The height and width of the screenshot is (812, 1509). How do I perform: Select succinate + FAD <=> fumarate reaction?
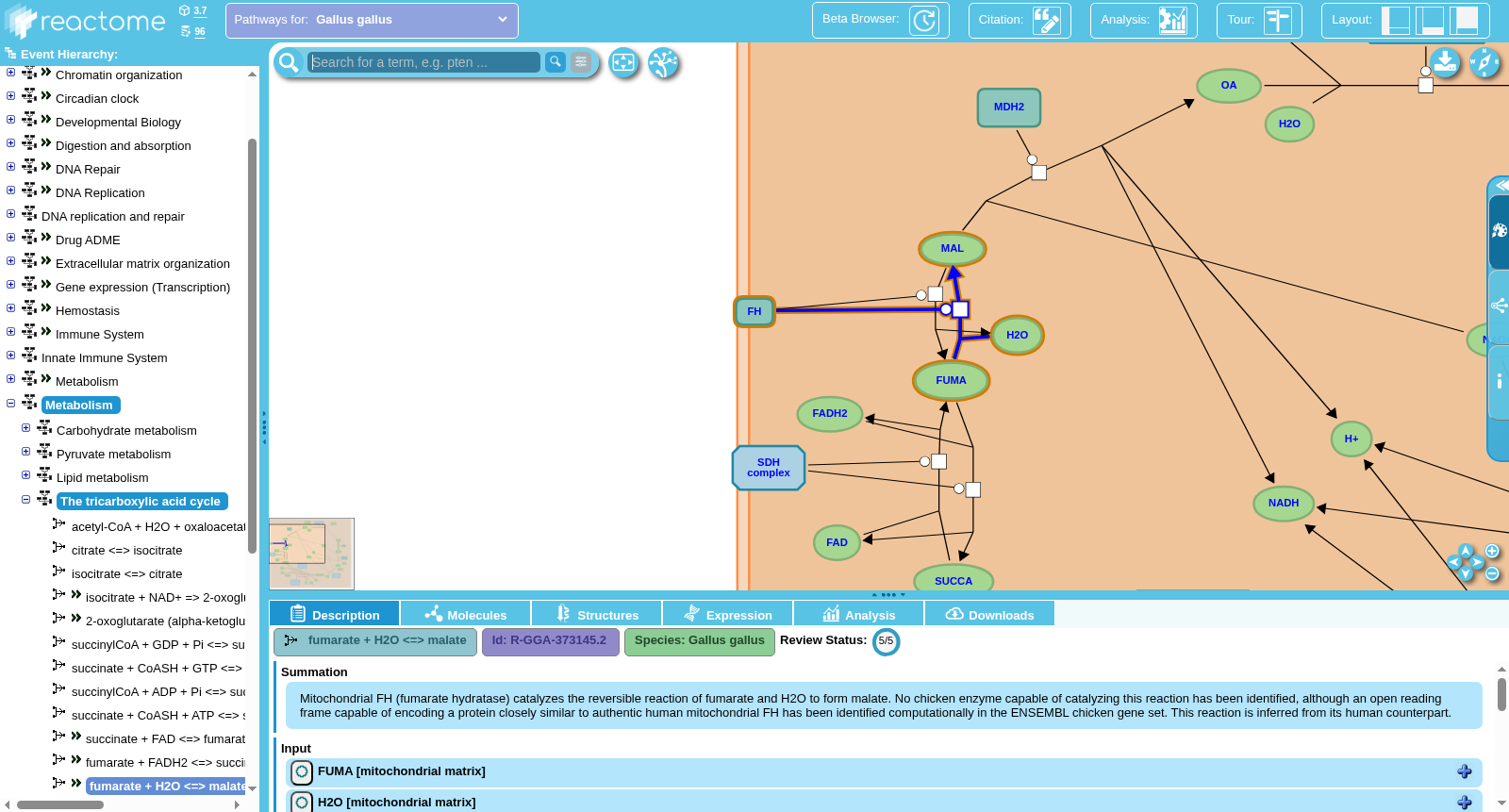[165, 739]
